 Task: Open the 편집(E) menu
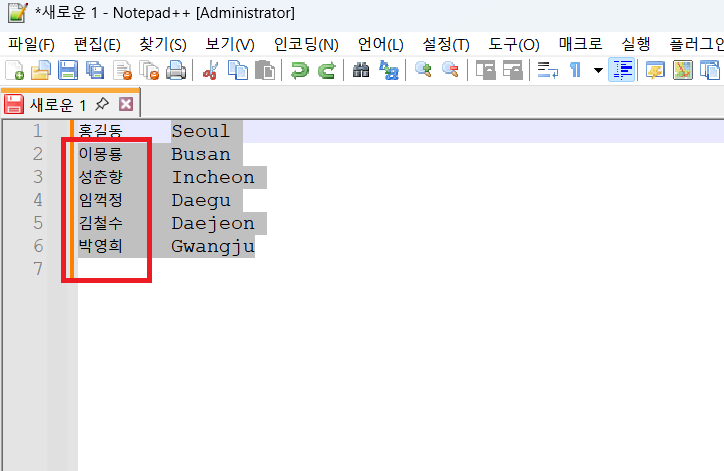click(x=97, y=44)
